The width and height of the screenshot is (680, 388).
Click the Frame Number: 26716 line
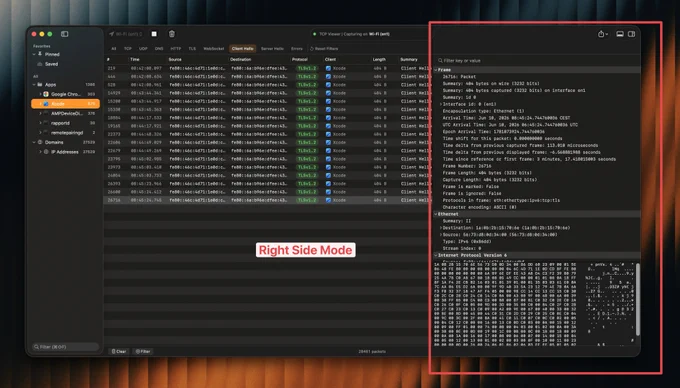pyautogui.click(x=467, y=166)
